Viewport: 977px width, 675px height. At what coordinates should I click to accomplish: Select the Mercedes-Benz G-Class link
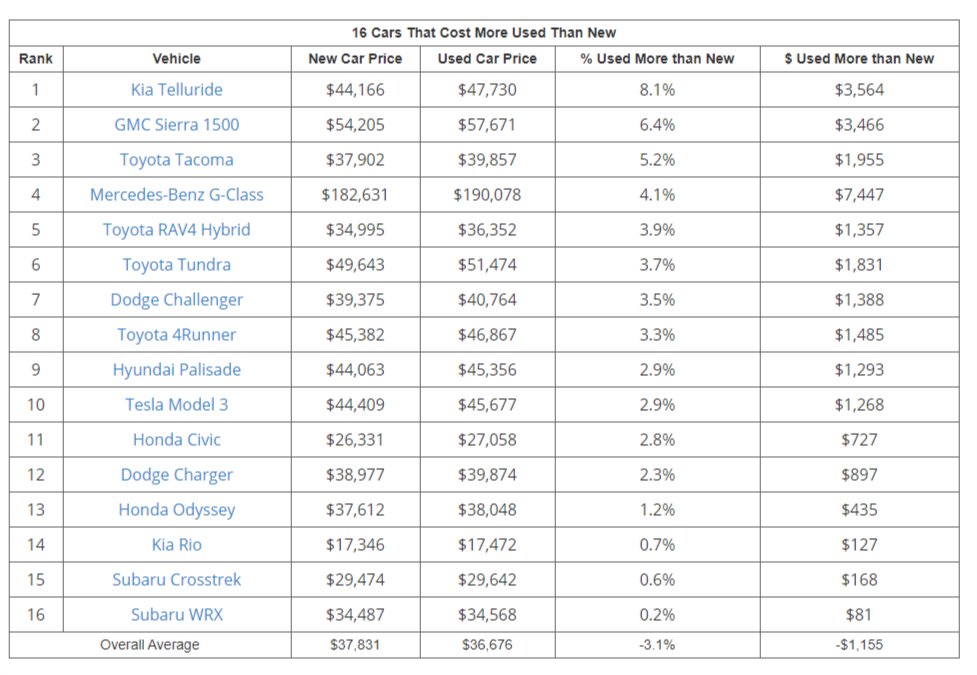177,195
